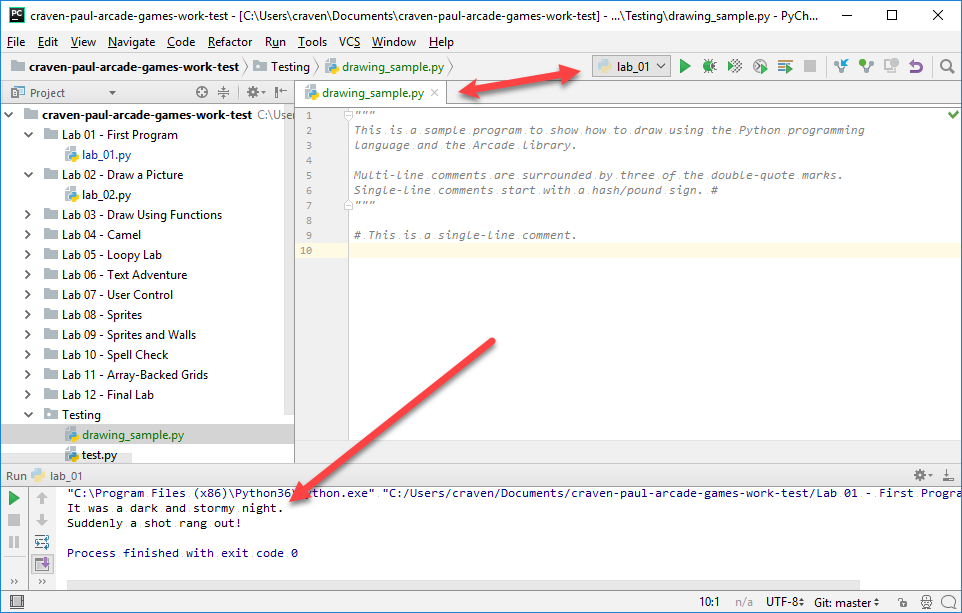
Task: Click the inspector hector icon in status bar
Action: [926, 603]
